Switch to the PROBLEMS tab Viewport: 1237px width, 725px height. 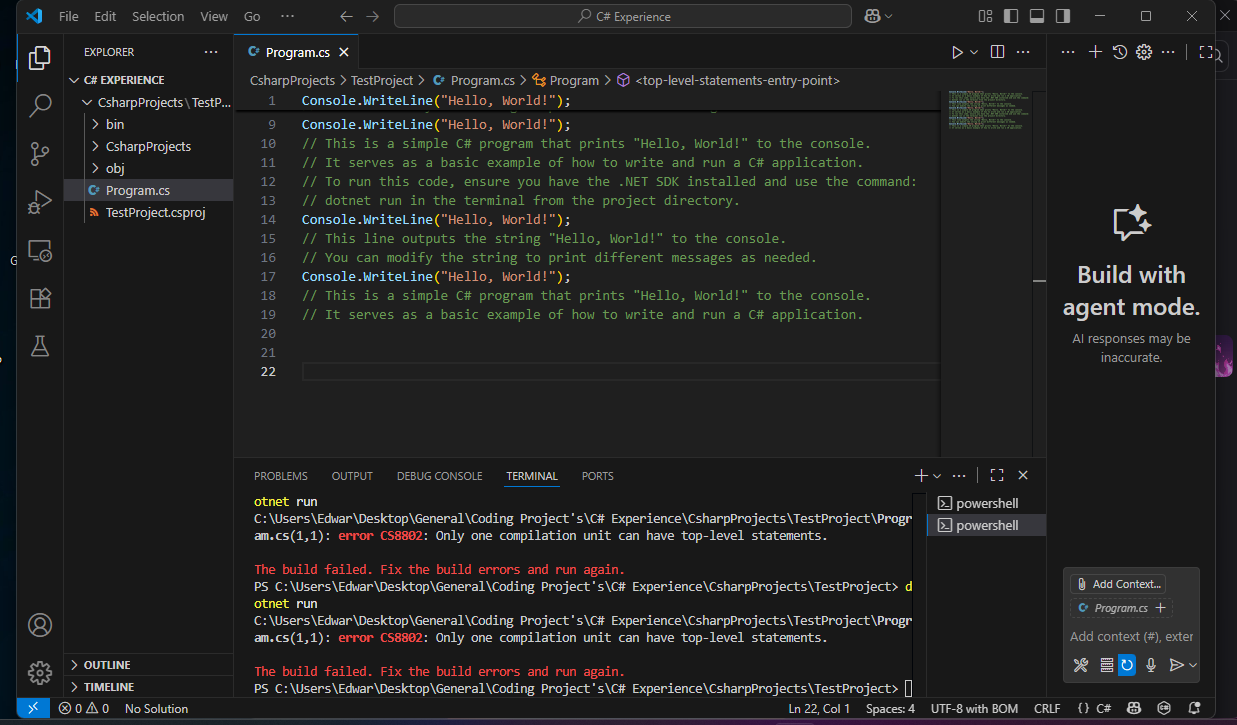[280, 476]
